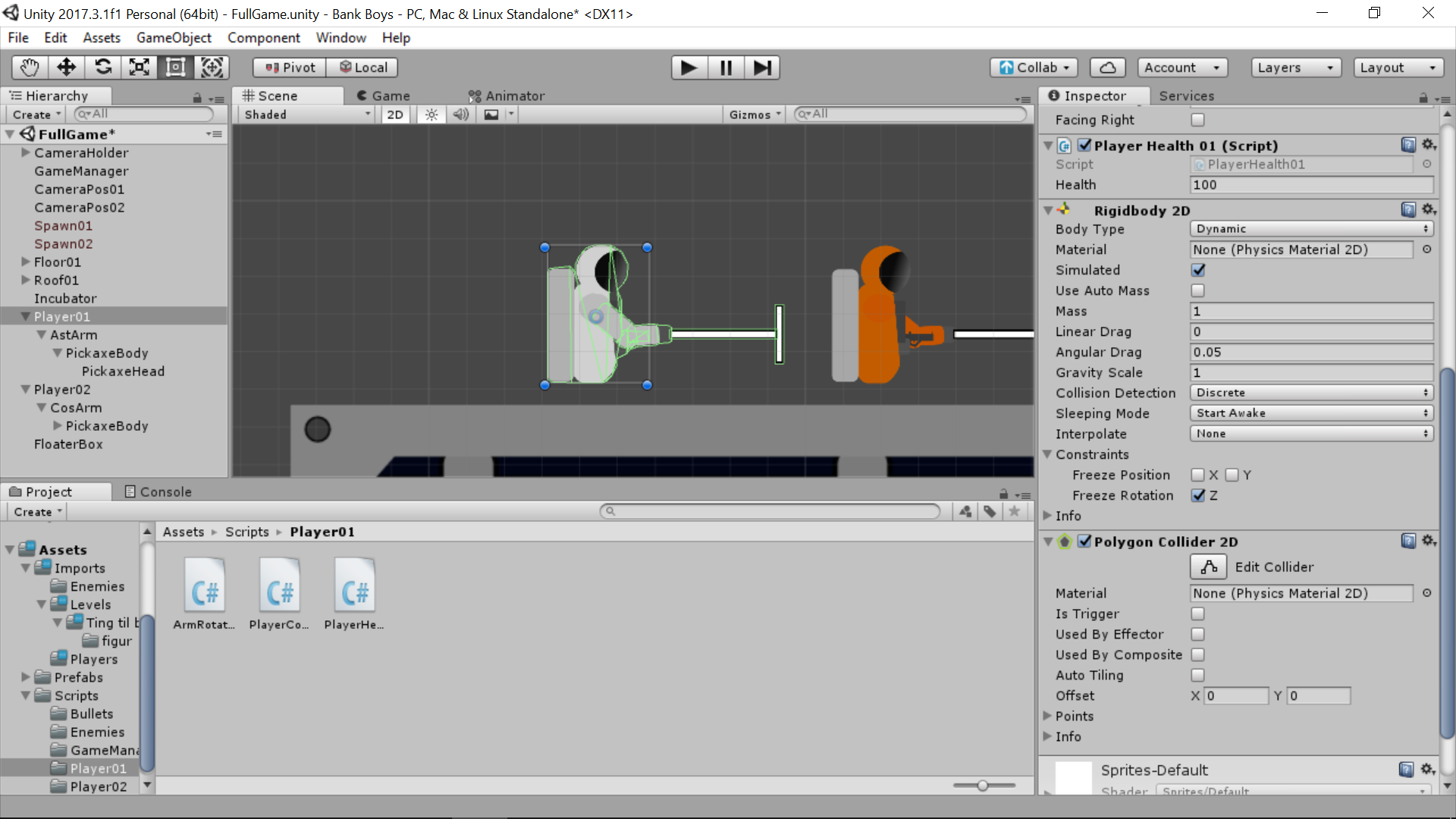Select the Move tool

67,67
